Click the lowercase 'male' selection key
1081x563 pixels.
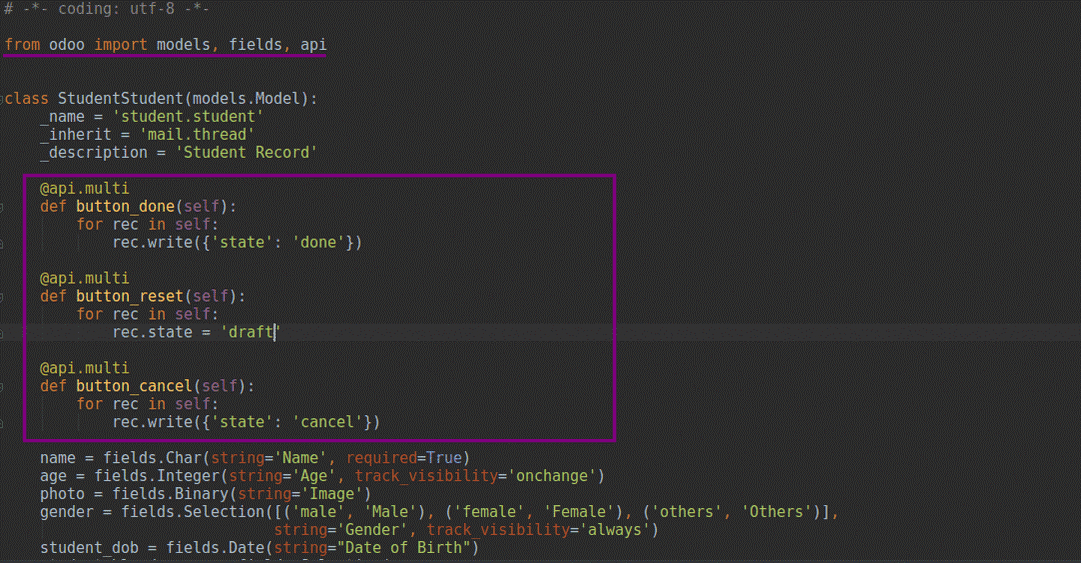point(318,511)
